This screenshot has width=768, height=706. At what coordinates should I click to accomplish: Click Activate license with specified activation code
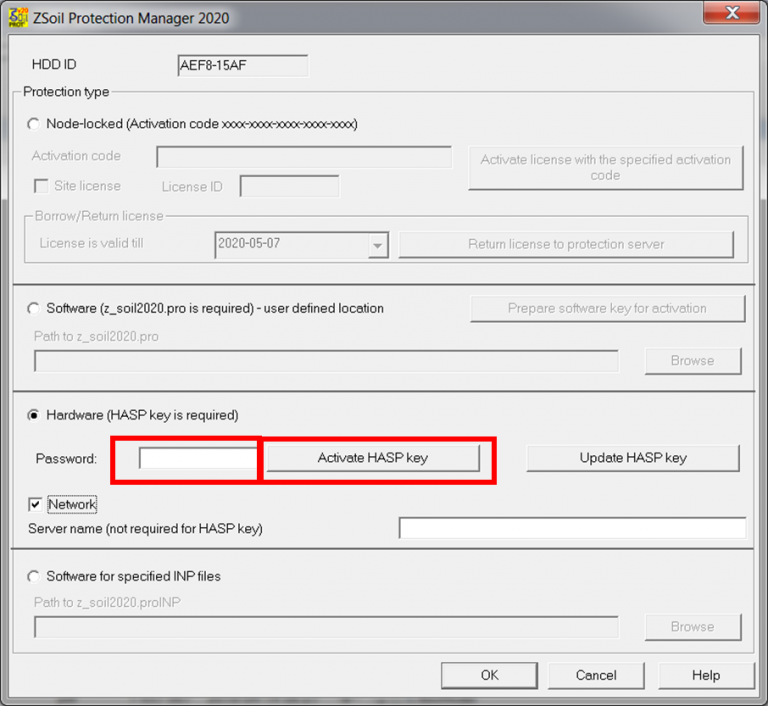point(605,168)
